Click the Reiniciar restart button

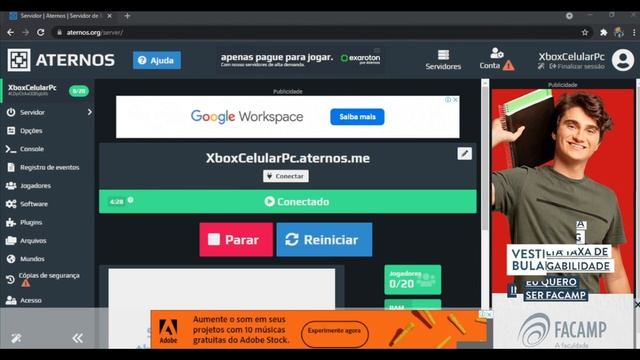pos(324,240)
